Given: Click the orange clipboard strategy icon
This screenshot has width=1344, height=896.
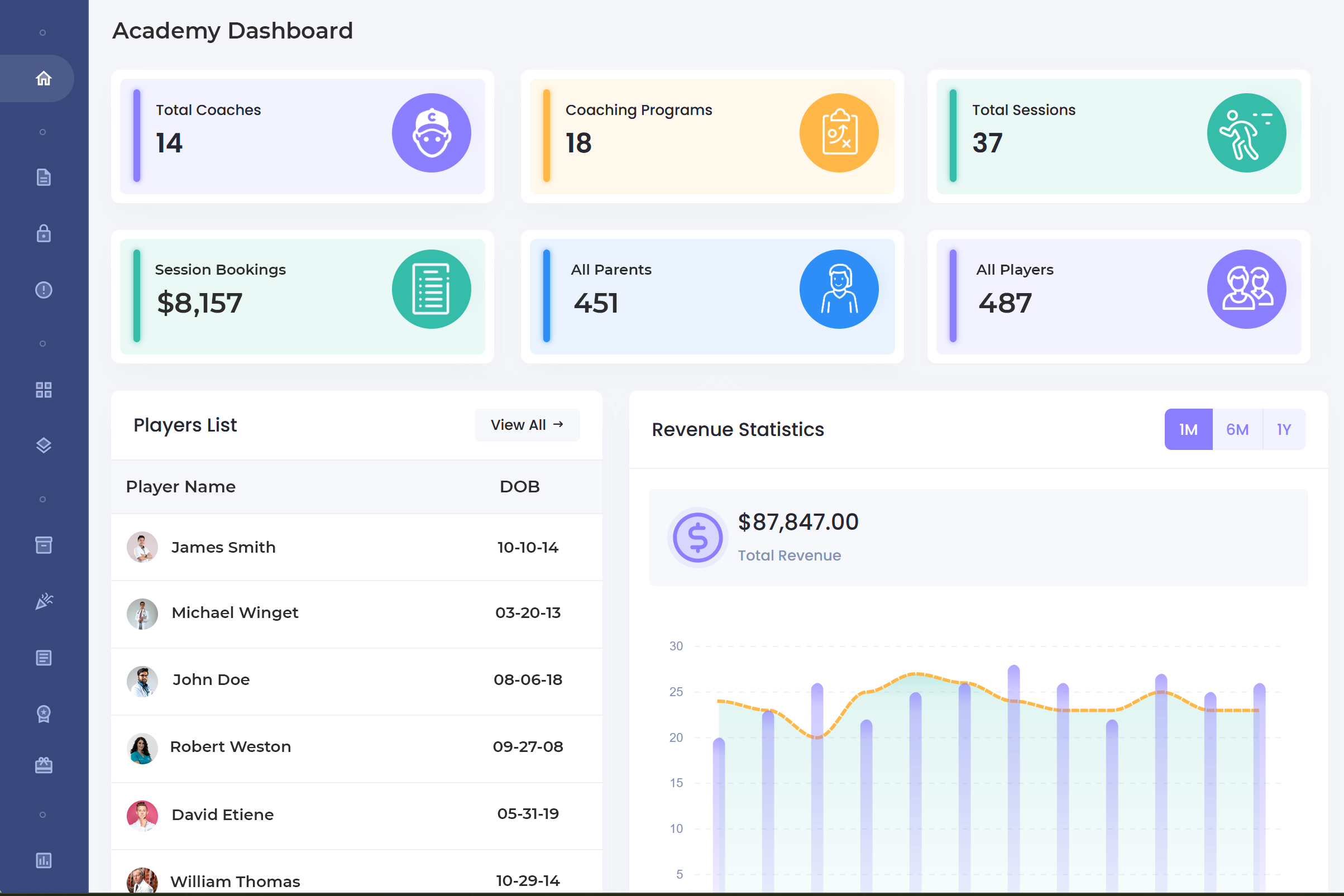Looking at the screenshot, I should pyautogui.click(x=839, y=133).
